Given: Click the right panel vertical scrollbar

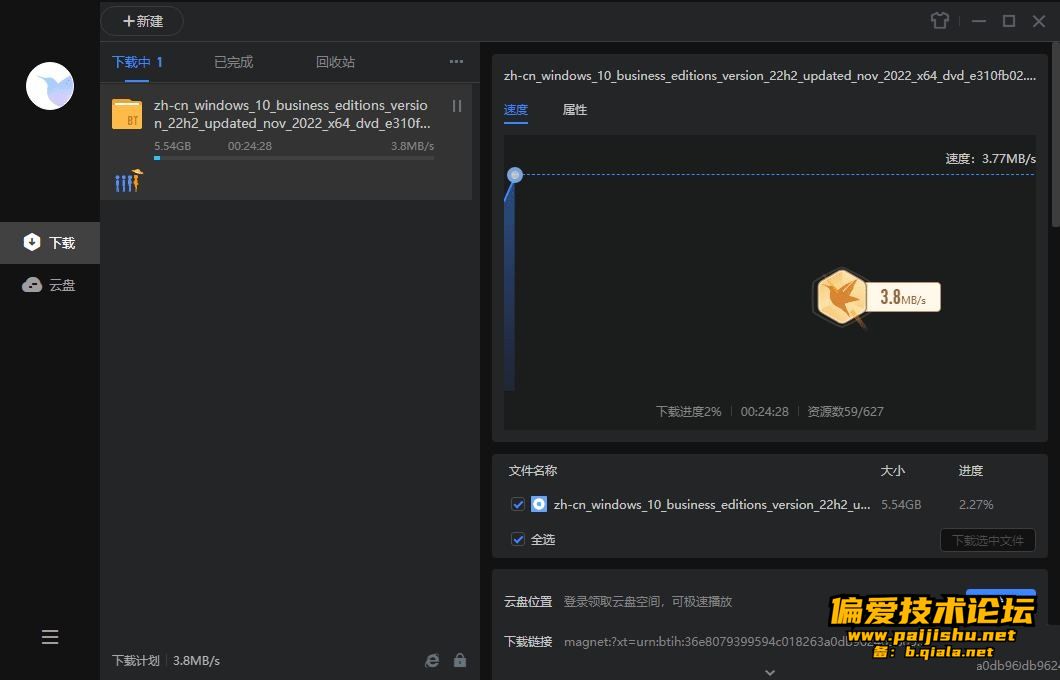Looking at the screenshot, I should 1055,134.
